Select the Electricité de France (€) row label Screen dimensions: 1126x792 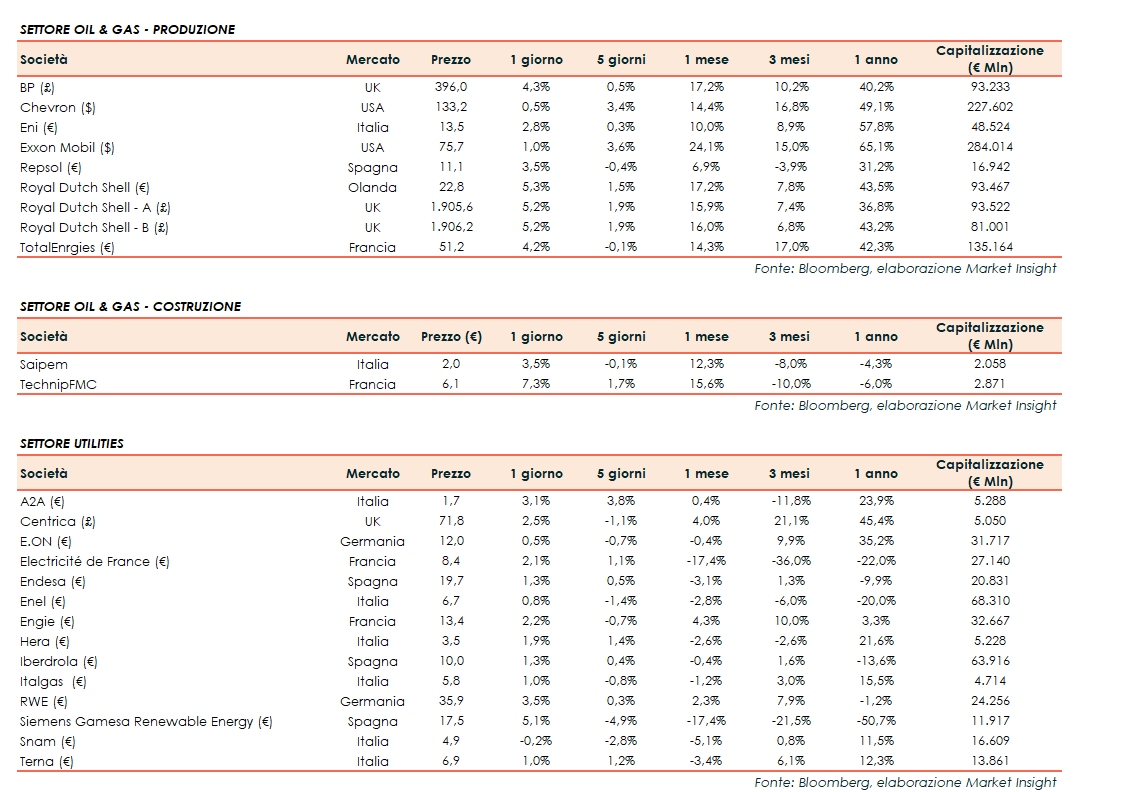point(95,561)
